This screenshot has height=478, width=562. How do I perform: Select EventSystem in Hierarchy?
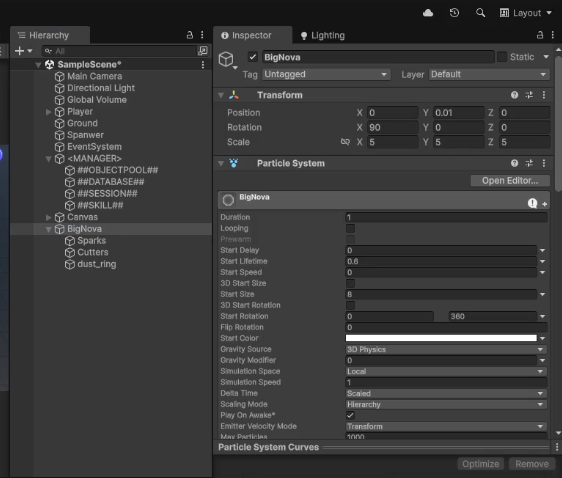[94, 147]
